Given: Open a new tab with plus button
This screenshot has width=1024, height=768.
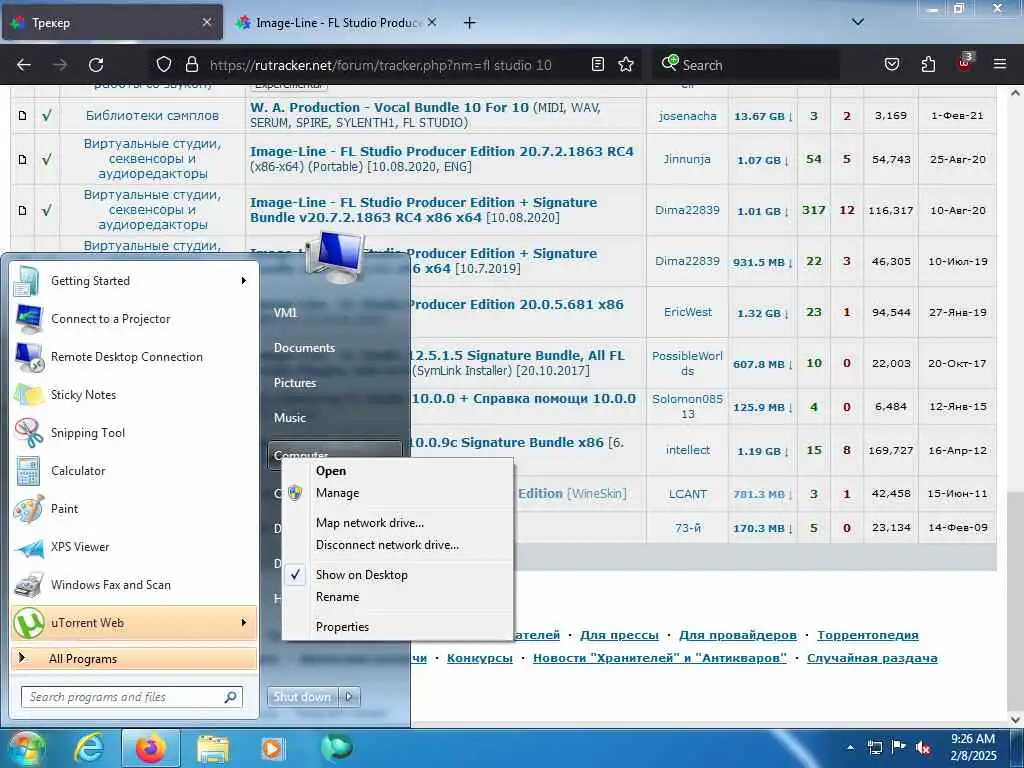Looking at the screenshot, I should tap(470, 23).
